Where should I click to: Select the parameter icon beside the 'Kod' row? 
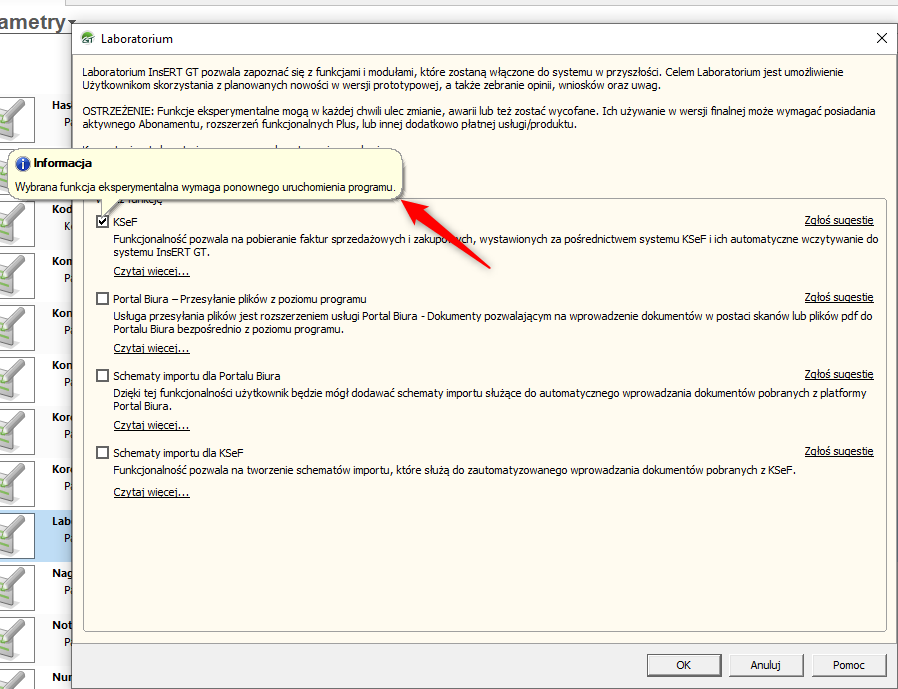coord(17,224)
